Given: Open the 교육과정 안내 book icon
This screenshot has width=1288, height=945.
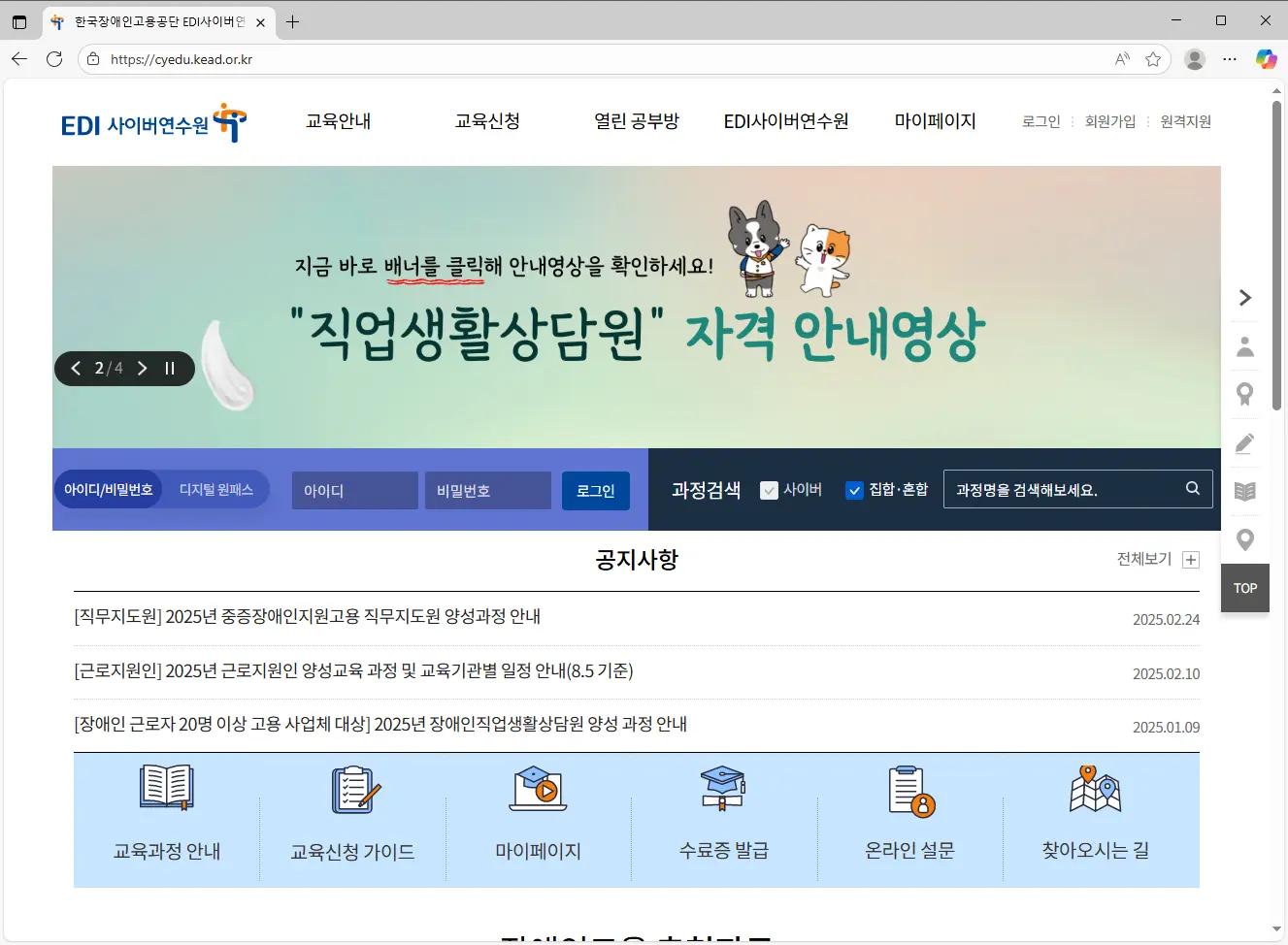Looking at the screenshot, I should point(167,787).
